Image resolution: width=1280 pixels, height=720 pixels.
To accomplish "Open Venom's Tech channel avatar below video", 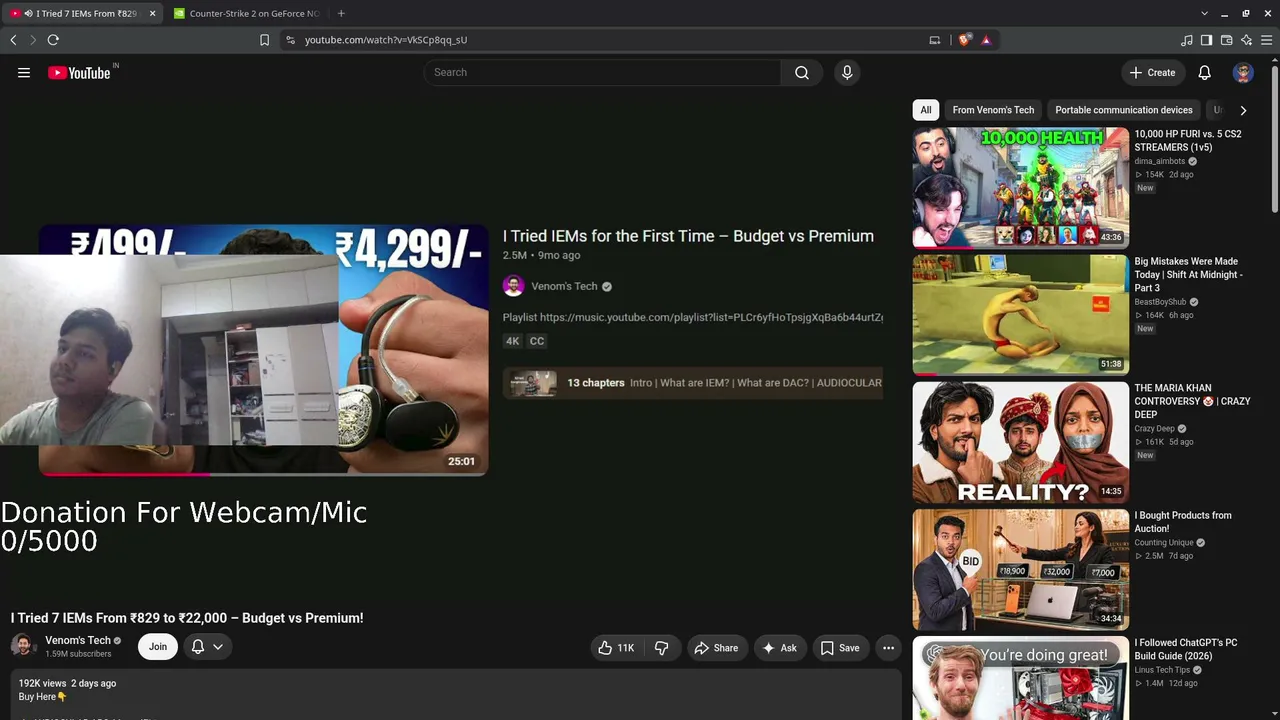I will [x=22, y=645].
